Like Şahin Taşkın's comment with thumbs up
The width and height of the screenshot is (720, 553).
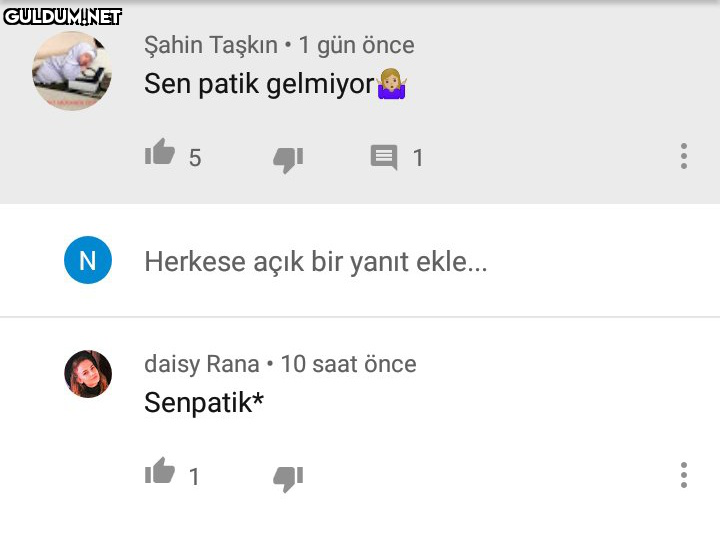160,154
